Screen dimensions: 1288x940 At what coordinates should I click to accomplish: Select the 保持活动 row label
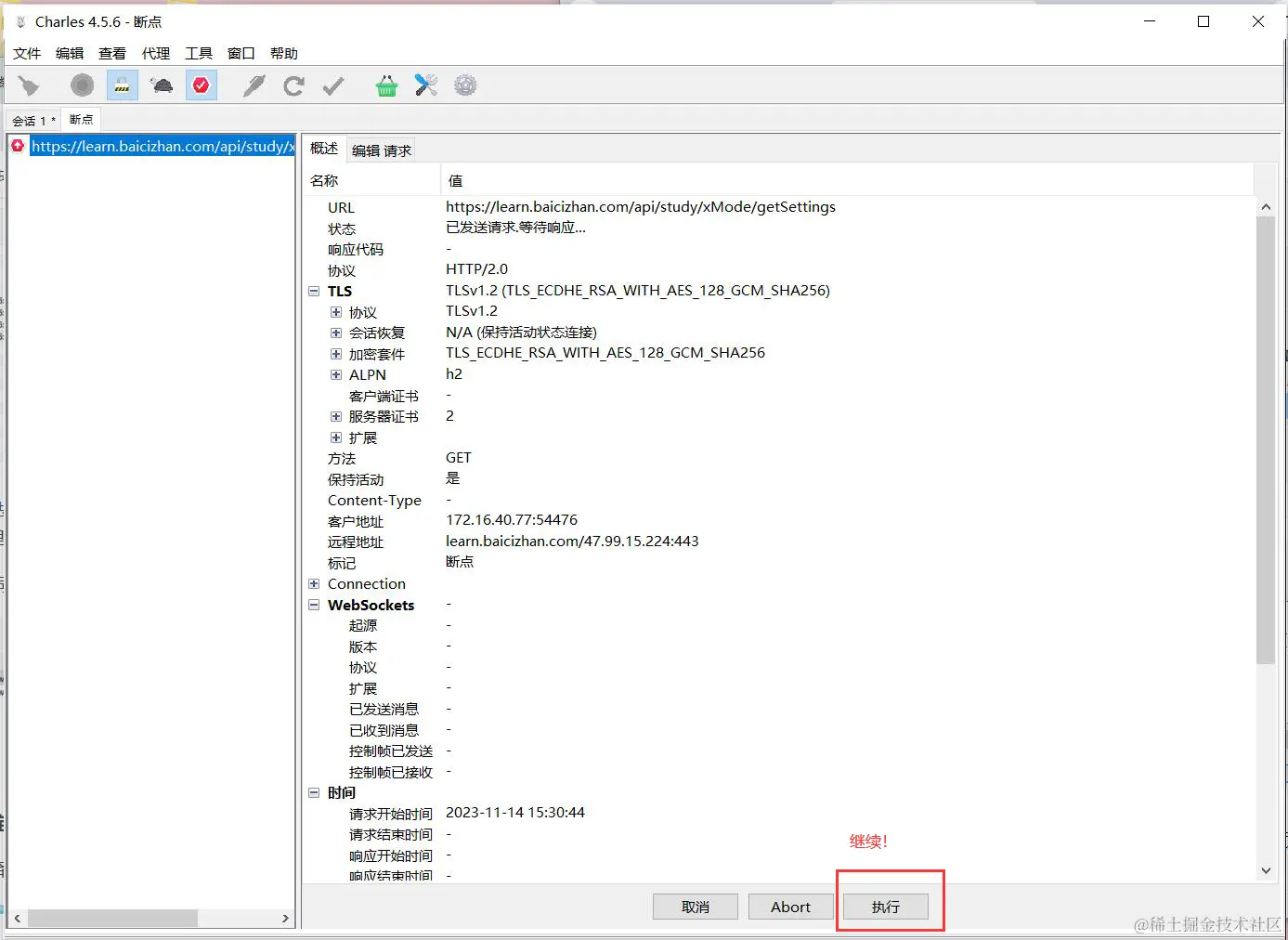point(356,479)
